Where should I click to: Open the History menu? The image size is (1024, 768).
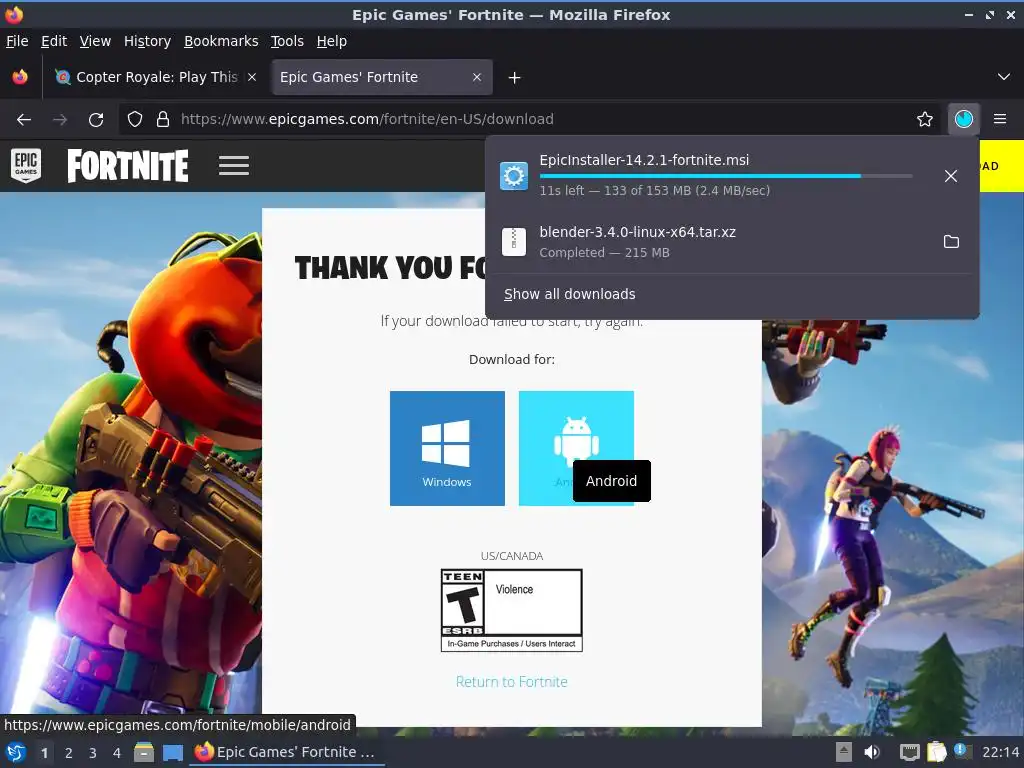click(x=147, y=41)
